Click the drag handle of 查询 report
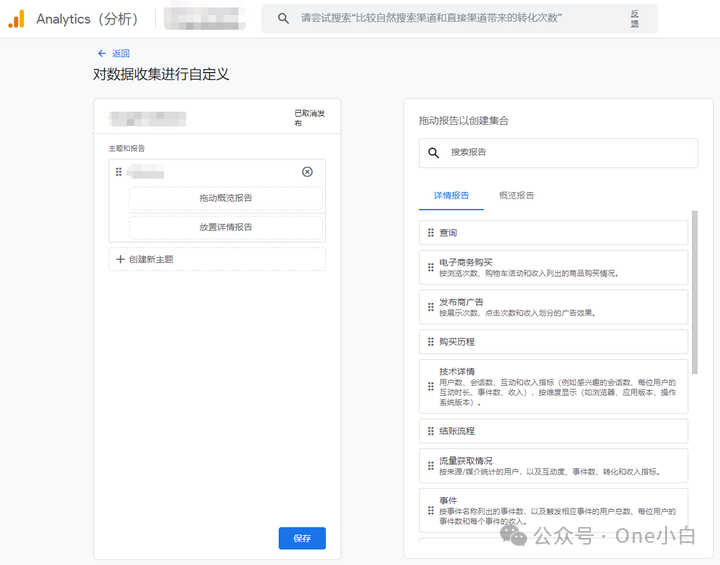 [431, 233]
